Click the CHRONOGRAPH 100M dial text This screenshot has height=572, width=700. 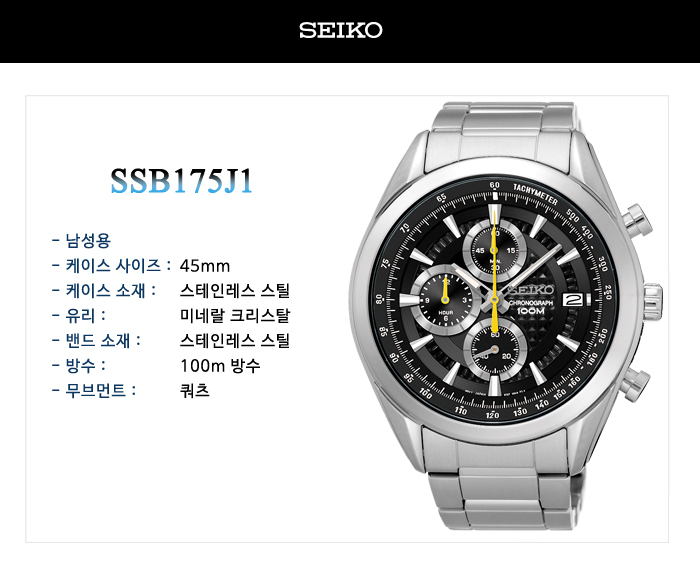click(530, 306)
